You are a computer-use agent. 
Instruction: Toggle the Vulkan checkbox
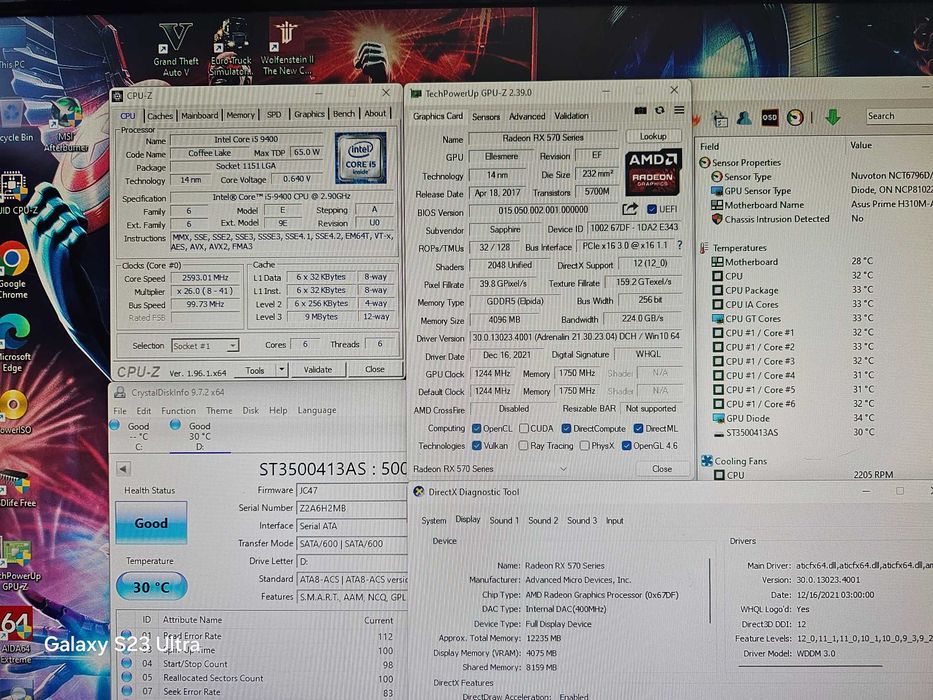tap(477, 445)
